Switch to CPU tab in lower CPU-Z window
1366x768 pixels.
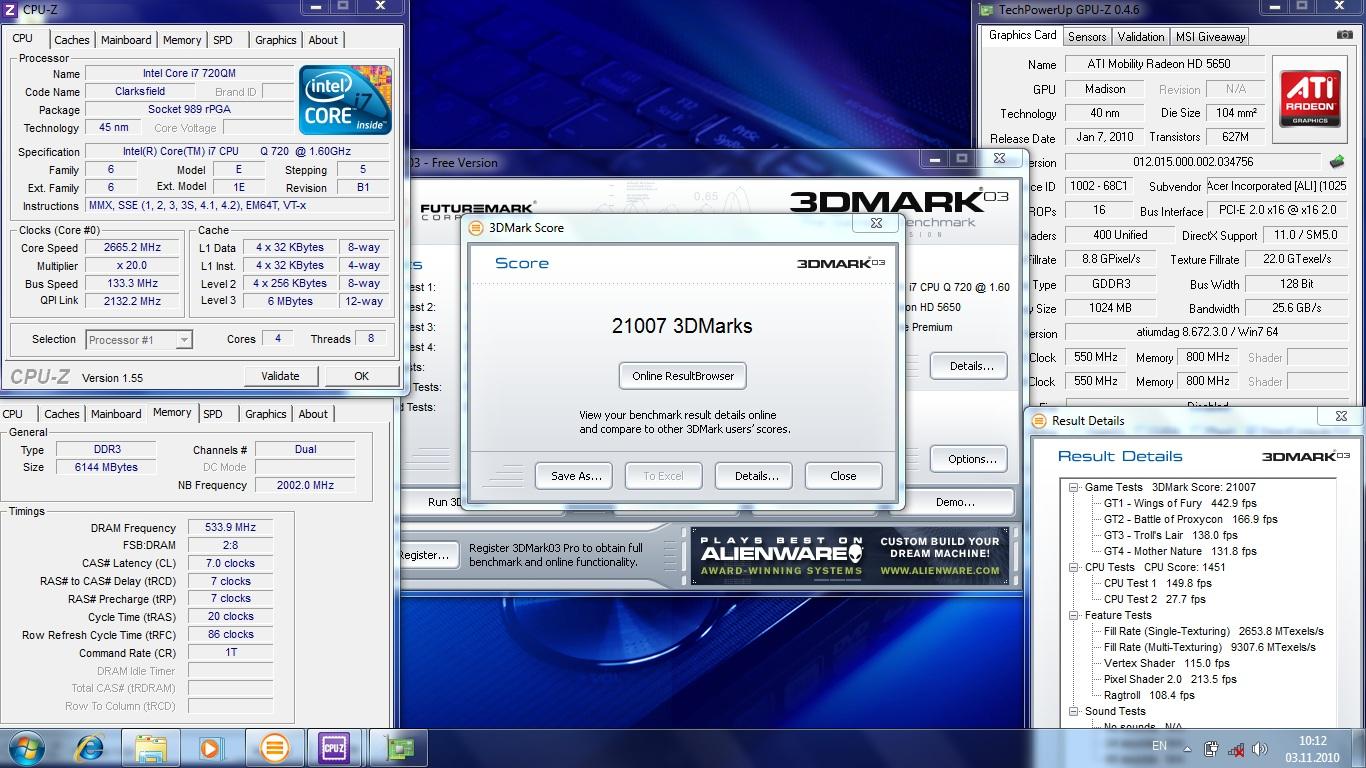13,414
